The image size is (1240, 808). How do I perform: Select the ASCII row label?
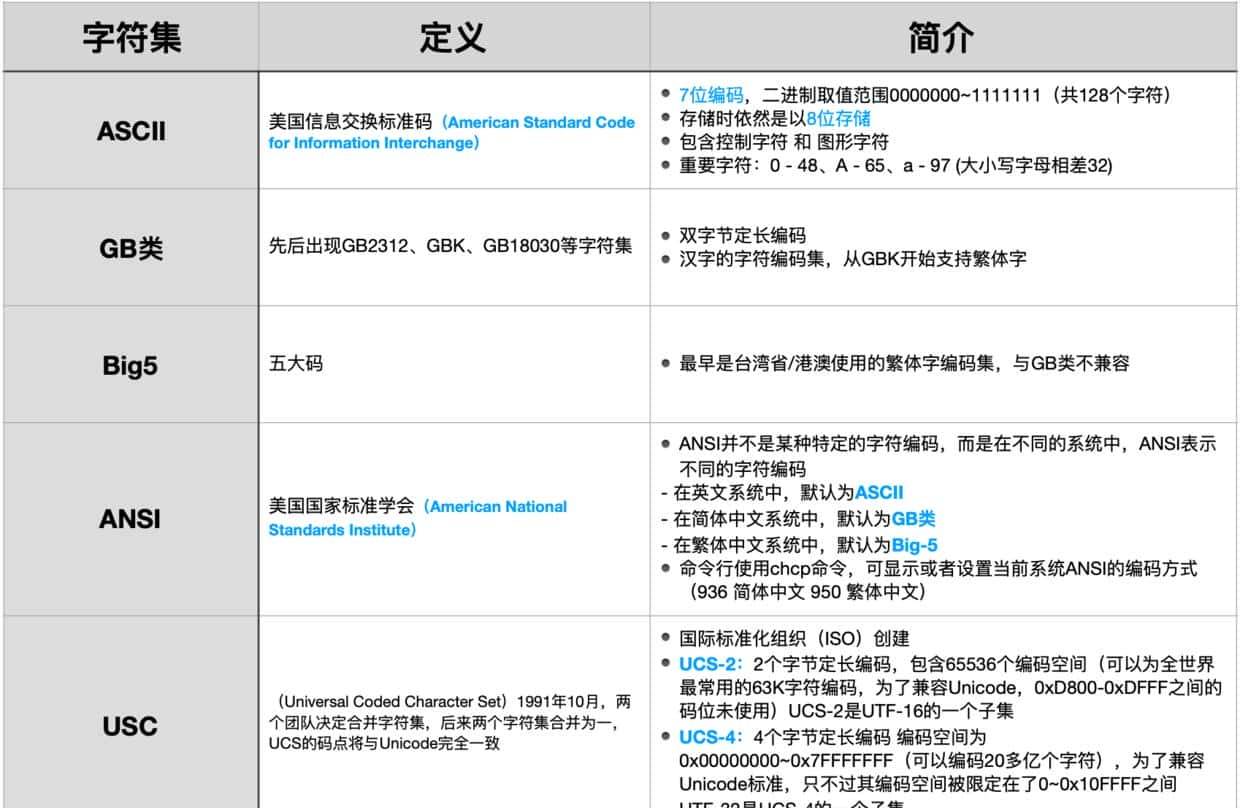pyautogui.click(x=130, y=130)
